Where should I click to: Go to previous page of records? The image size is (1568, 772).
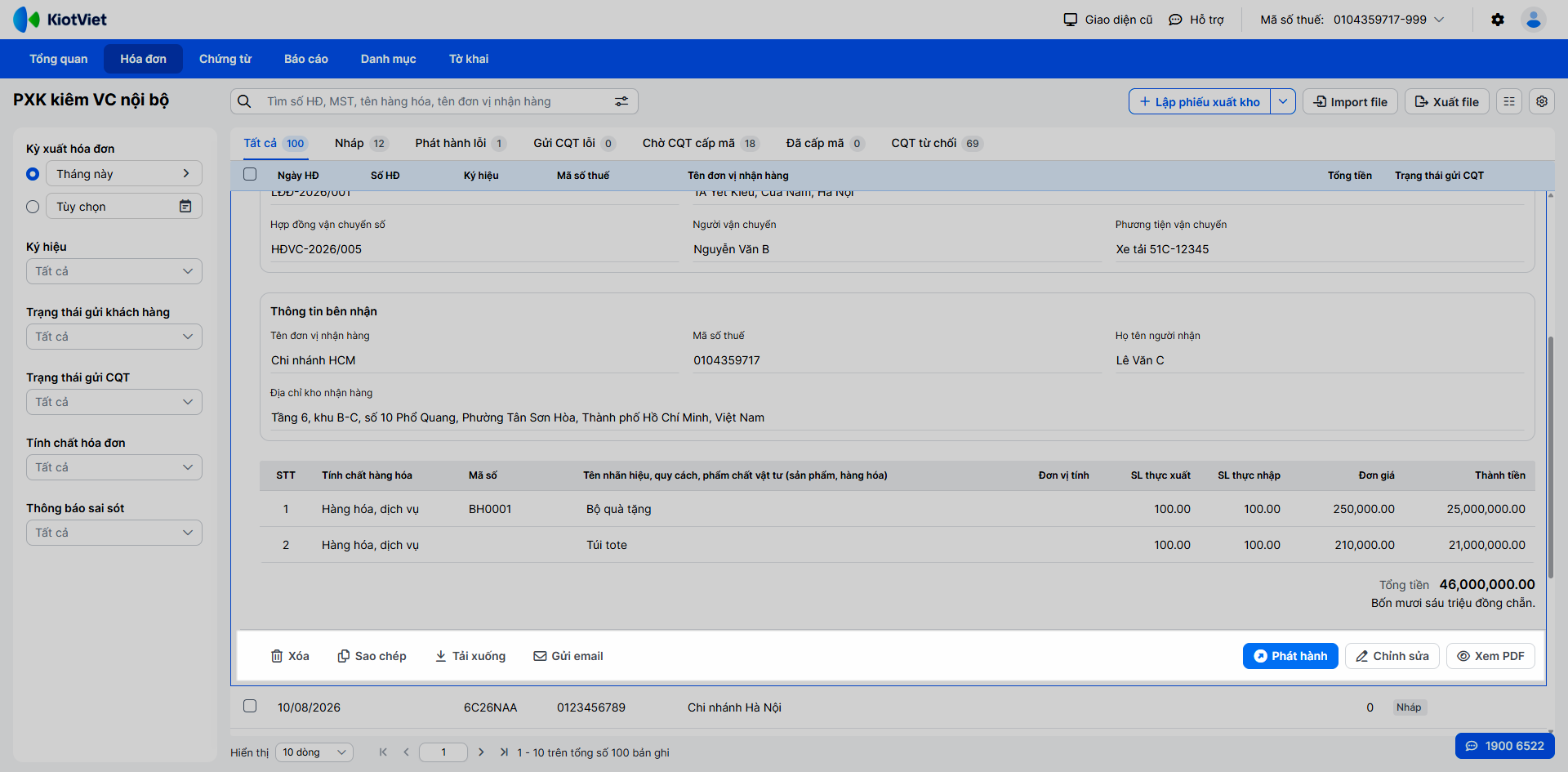coord(406,752)
